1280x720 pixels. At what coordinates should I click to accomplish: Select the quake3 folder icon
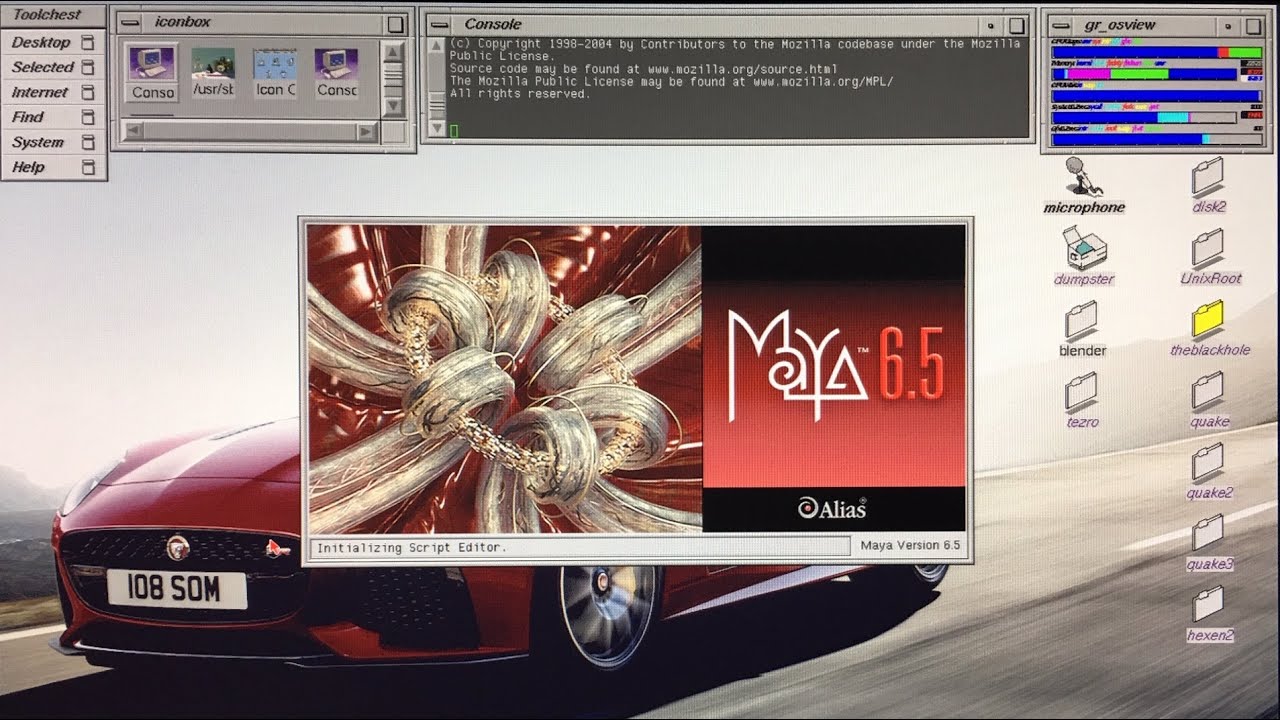tap(1209, 542)
